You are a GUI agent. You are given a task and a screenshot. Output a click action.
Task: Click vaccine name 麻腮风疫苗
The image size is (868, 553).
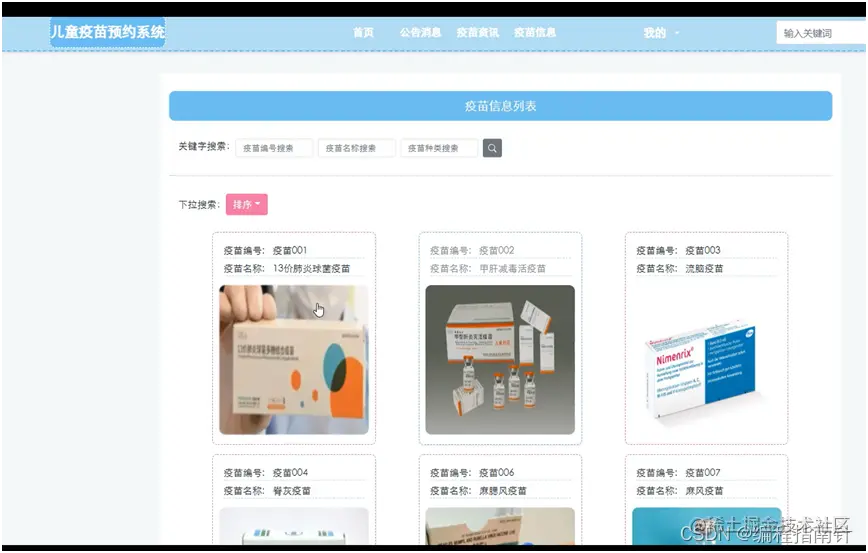pos(503,490)
